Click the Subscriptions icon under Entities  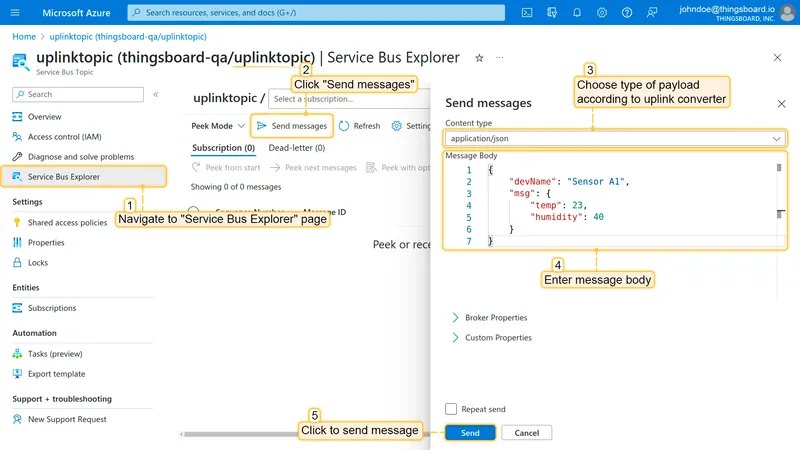pos(17,308)
